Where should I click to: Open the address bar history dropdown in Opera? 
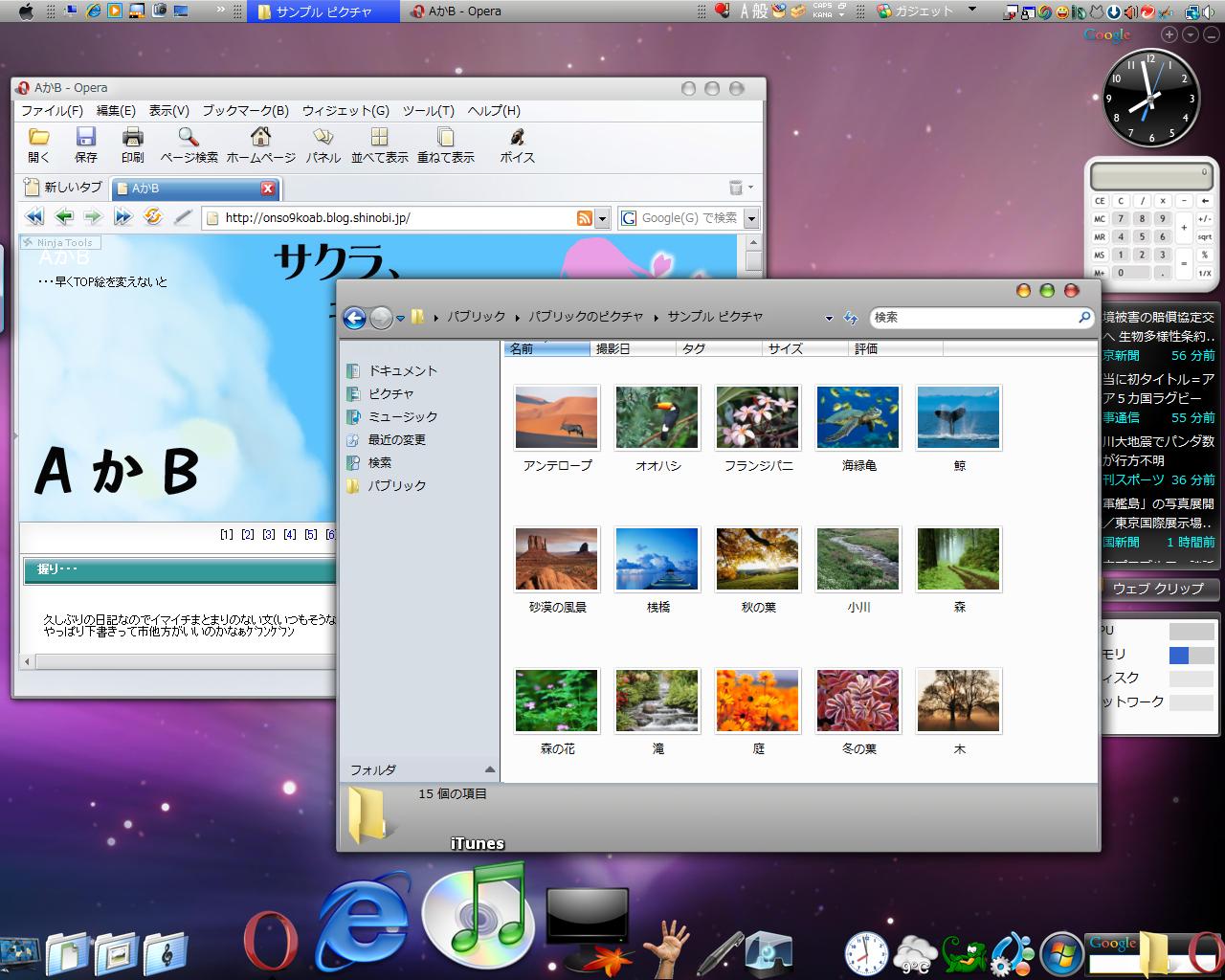(602, 218)
